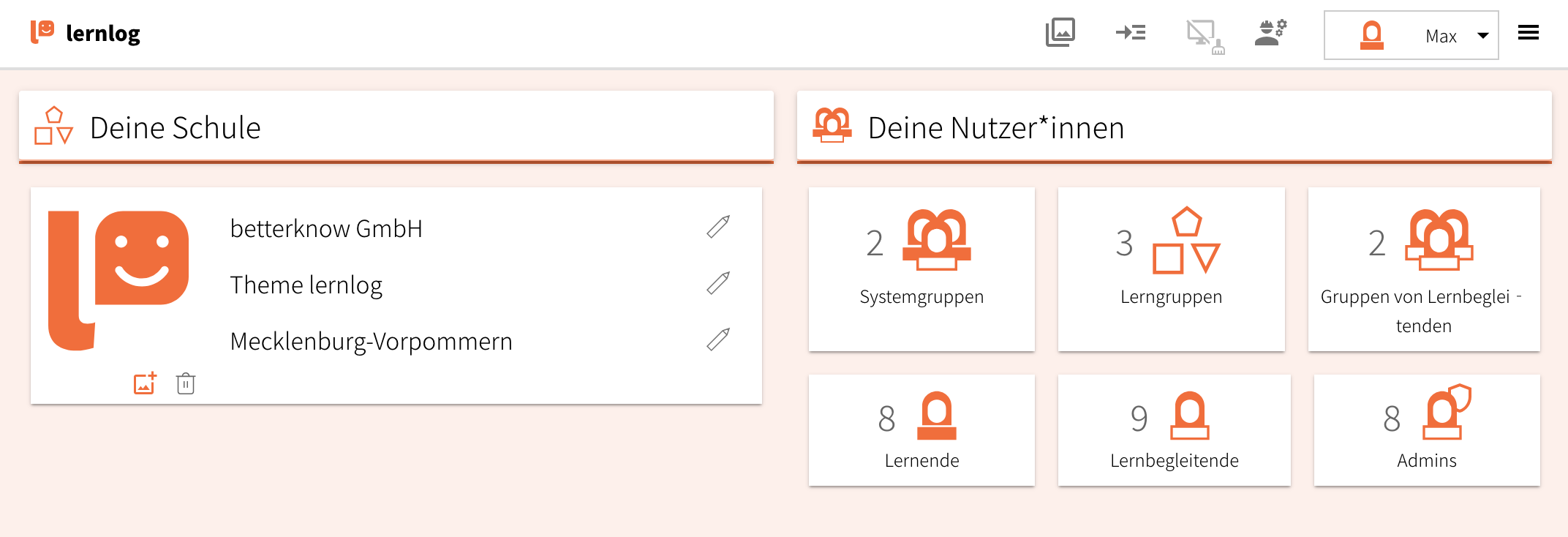Viewport: 1568px width, 537px height.
Task: Upload a new school logo image
Action: tap(145, 383)
